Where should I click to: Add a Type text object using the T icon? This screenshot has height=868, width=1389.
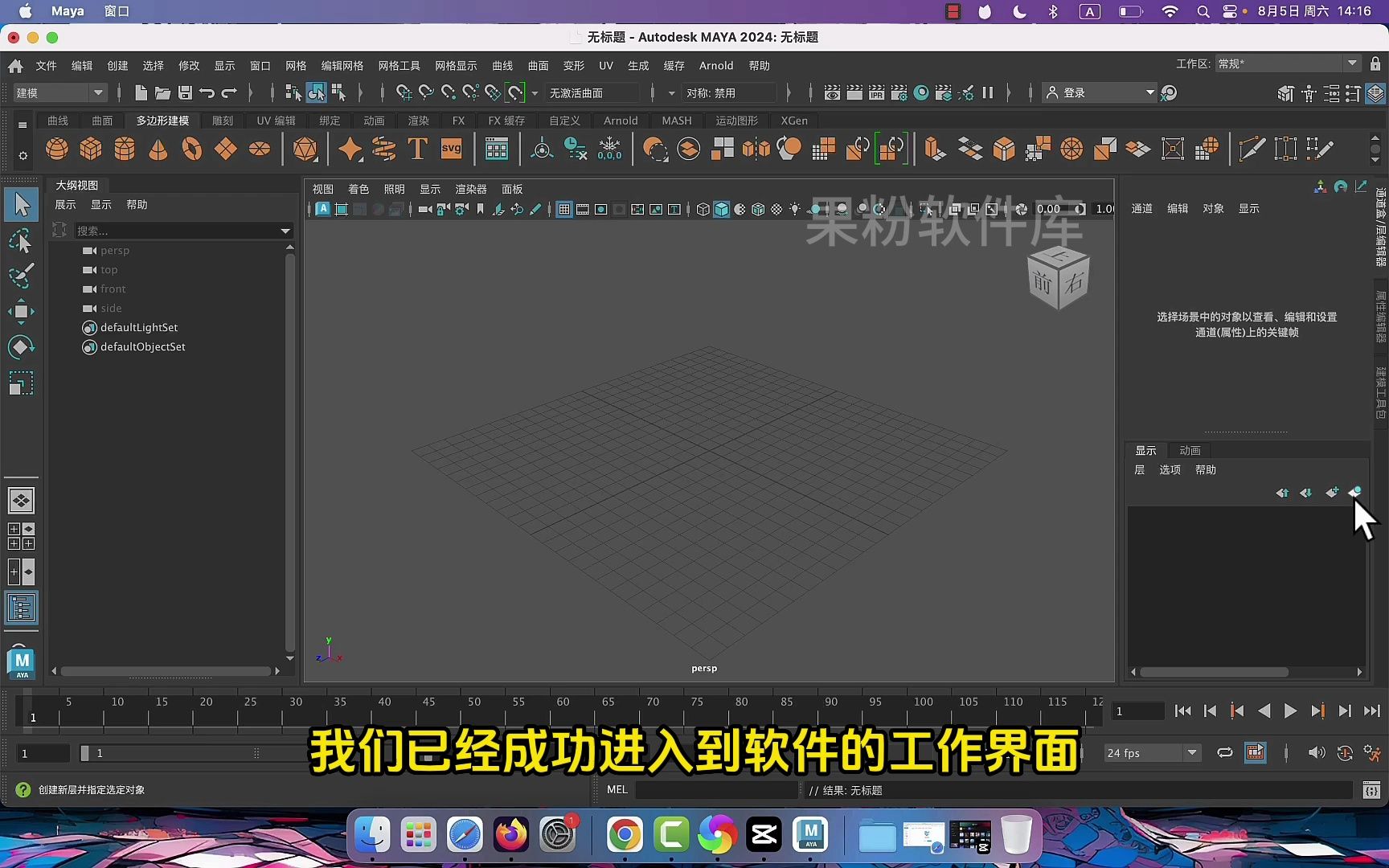[417, 149]
